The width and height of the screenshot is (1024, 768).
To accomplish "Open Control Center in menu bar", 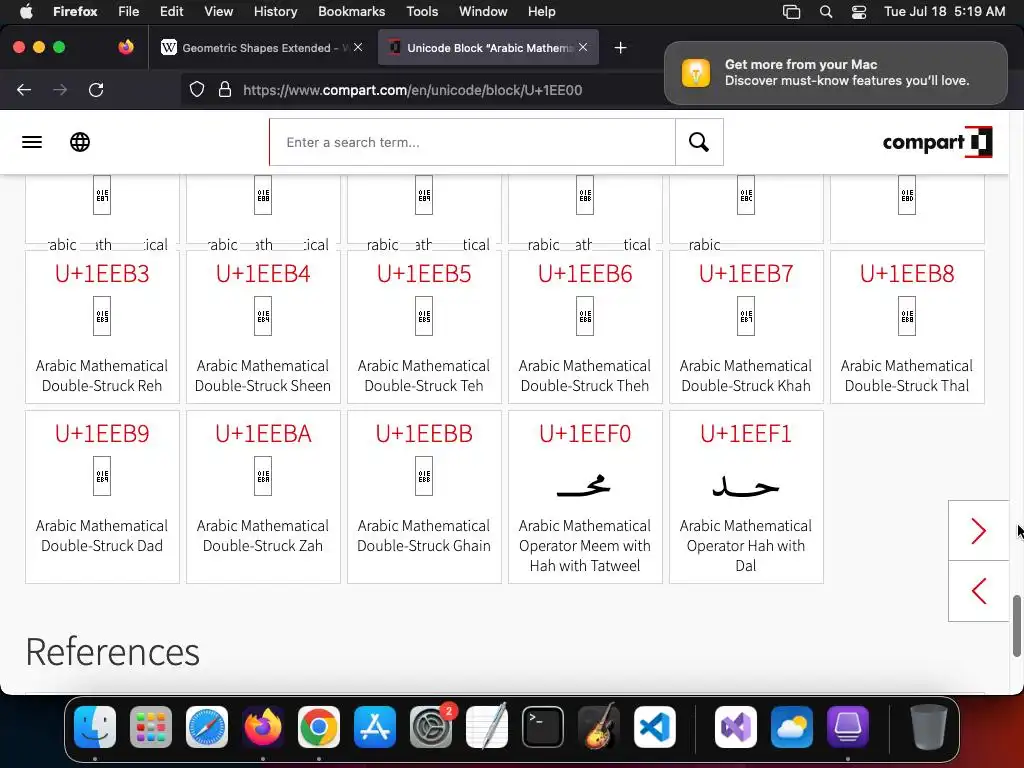I will tap(859, 12).
